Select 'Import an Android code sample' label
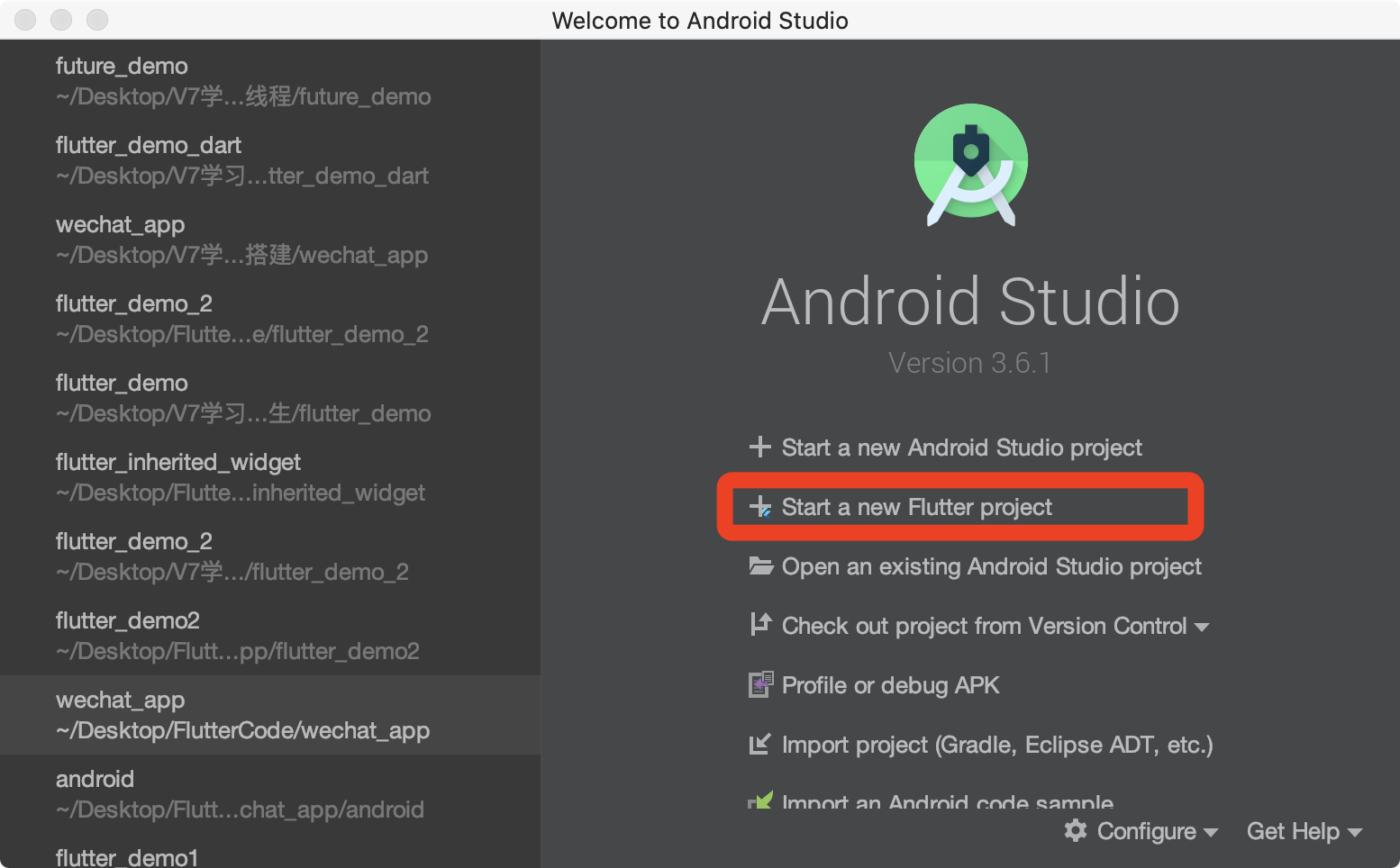Viewport: 1400px width, 868px height. pos(947,800)
